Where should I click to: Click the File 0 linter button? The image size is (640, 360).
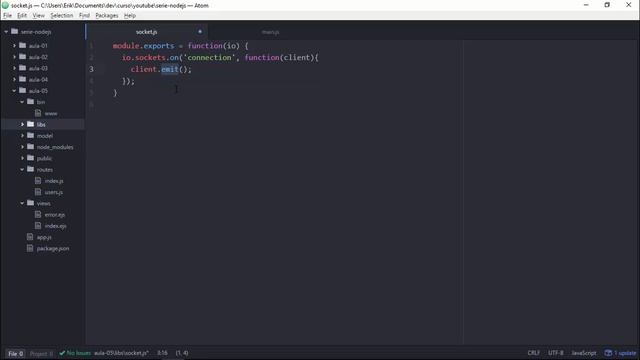[x=16, y=353]
